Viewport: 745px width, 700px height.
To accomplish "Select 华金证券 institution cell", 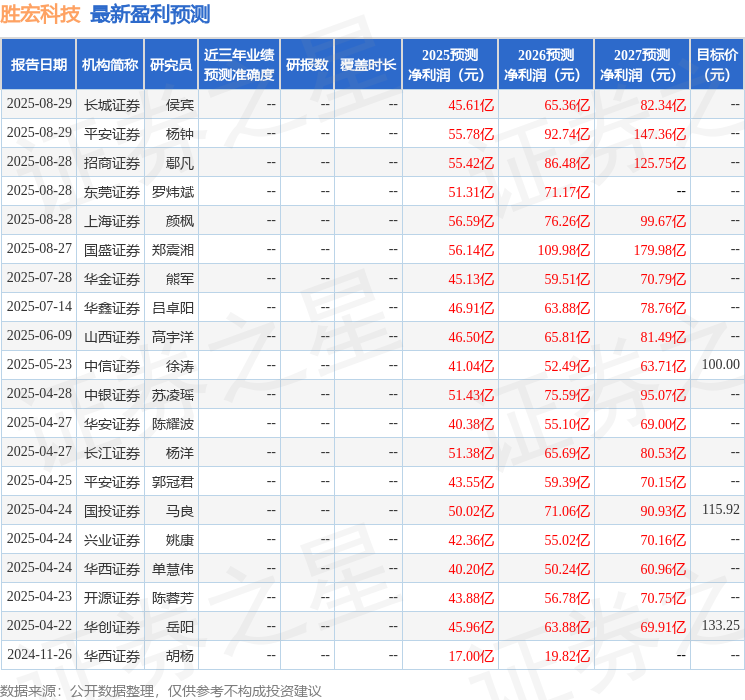I will 112,279.
